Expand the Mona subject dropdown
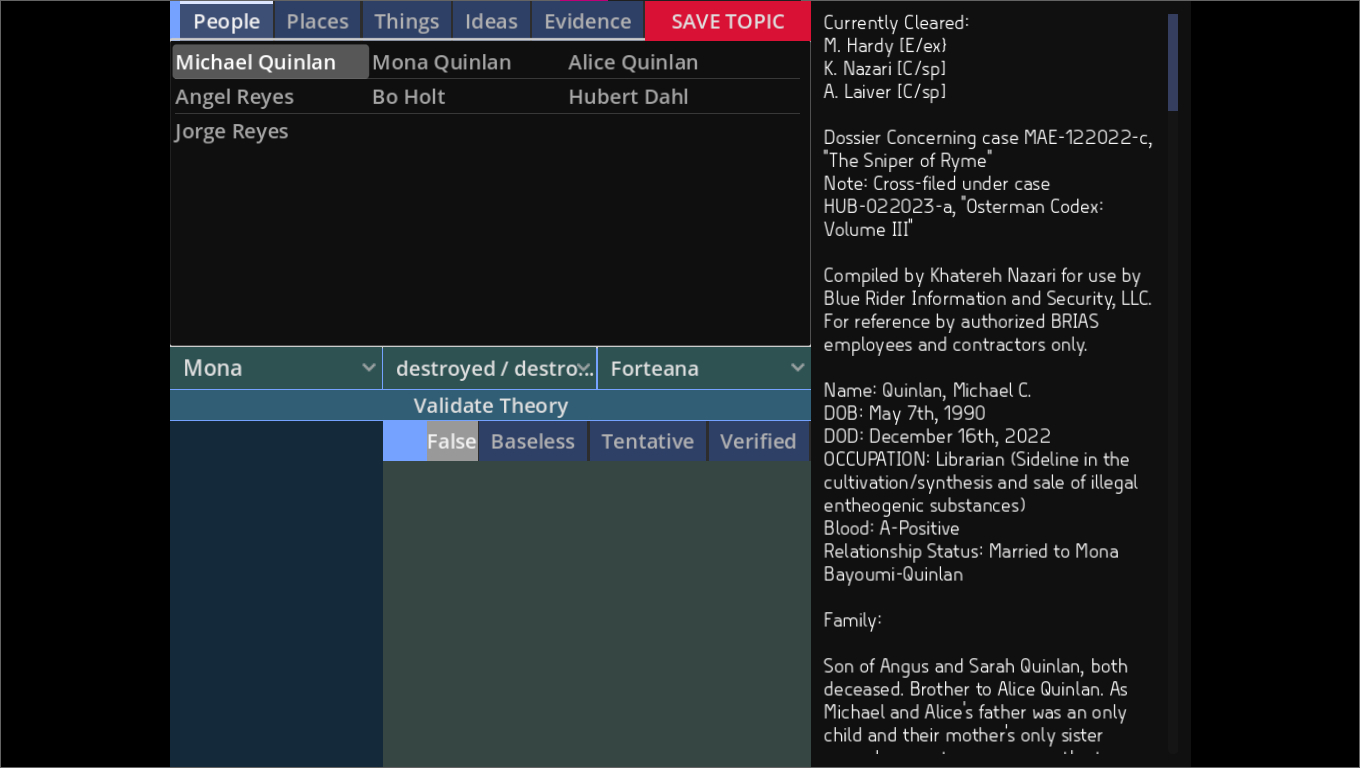This screenshot has width=1360, height=768. click(276, 368)
